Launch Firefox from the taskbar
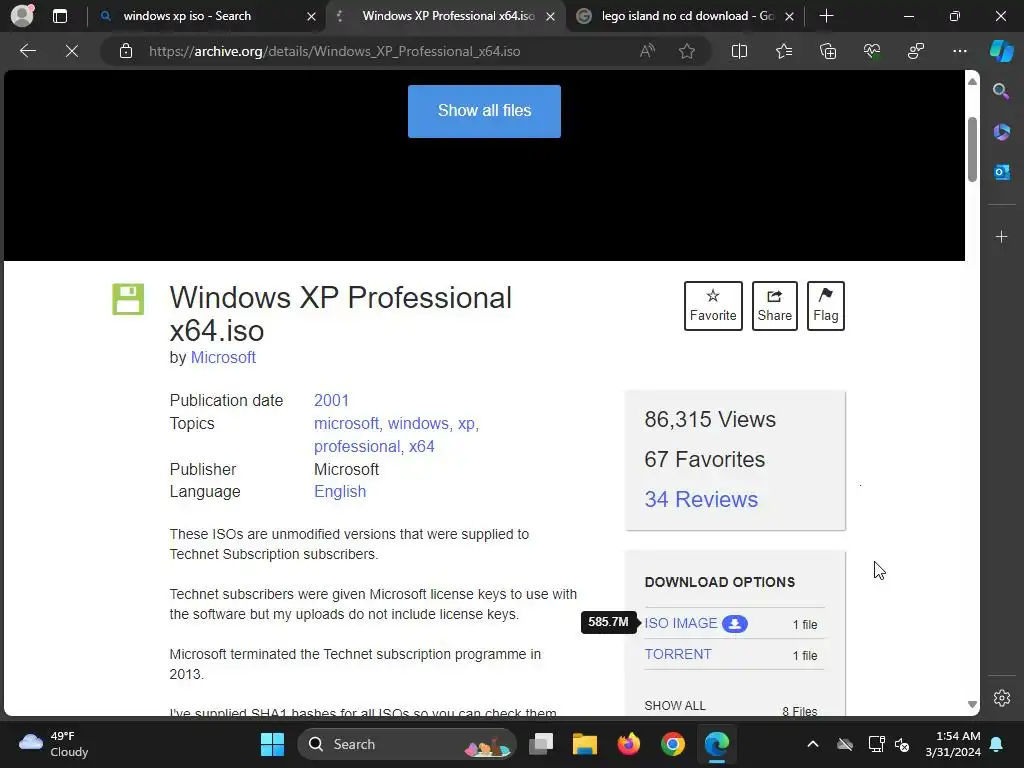 [x=629, y=744]
